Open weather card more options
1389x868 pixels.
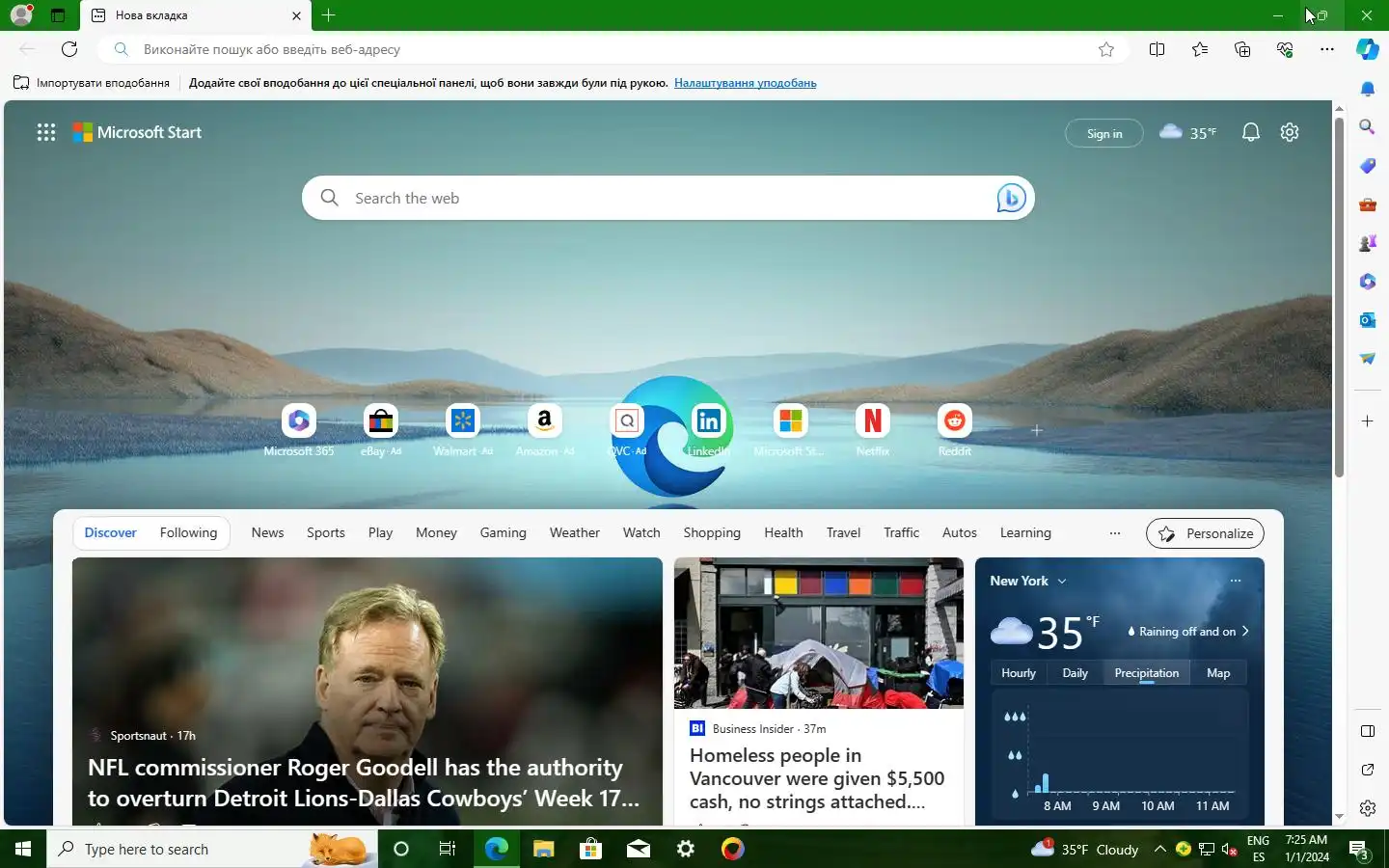pyautogui.click(x=1236, y=581)
